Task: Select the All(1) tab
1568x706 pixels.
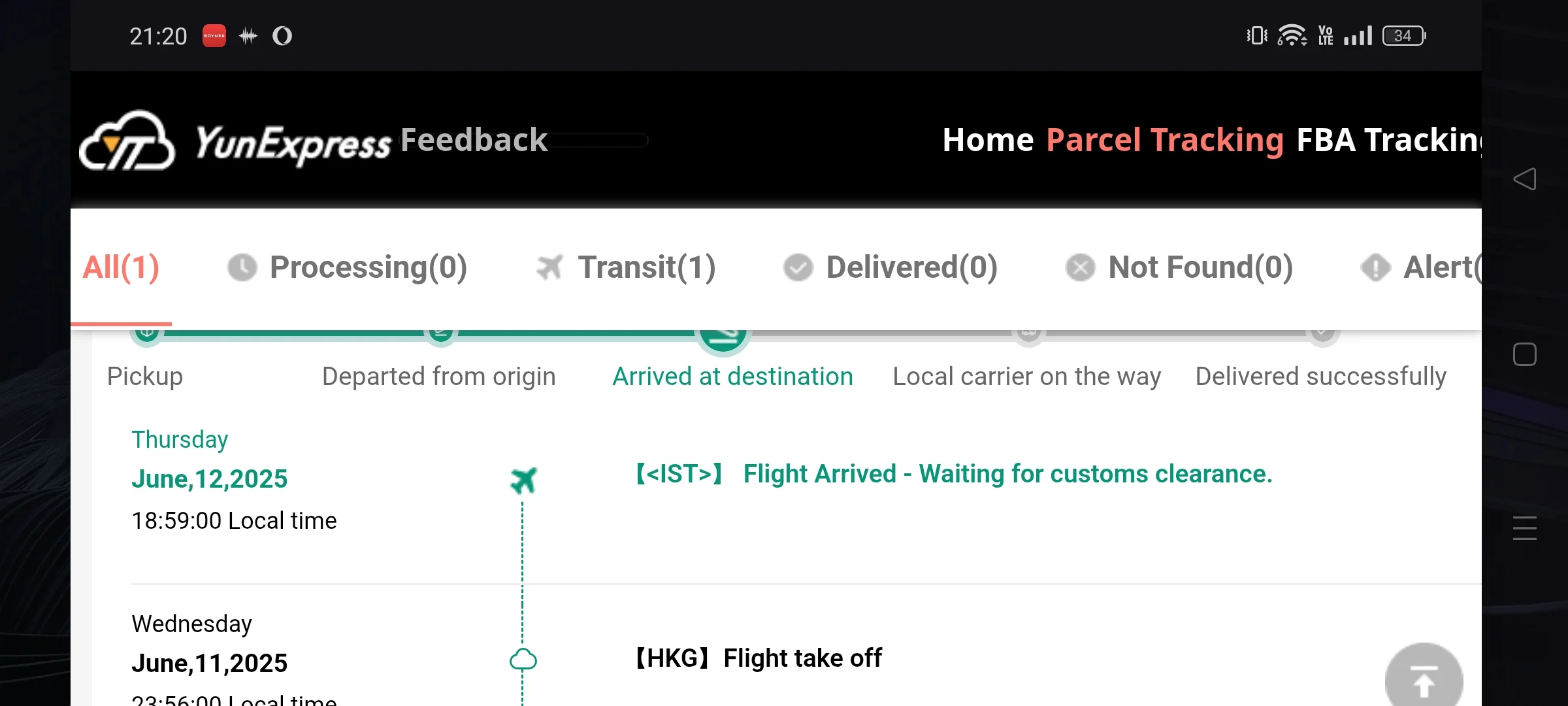Action: (x=121, y=267)
